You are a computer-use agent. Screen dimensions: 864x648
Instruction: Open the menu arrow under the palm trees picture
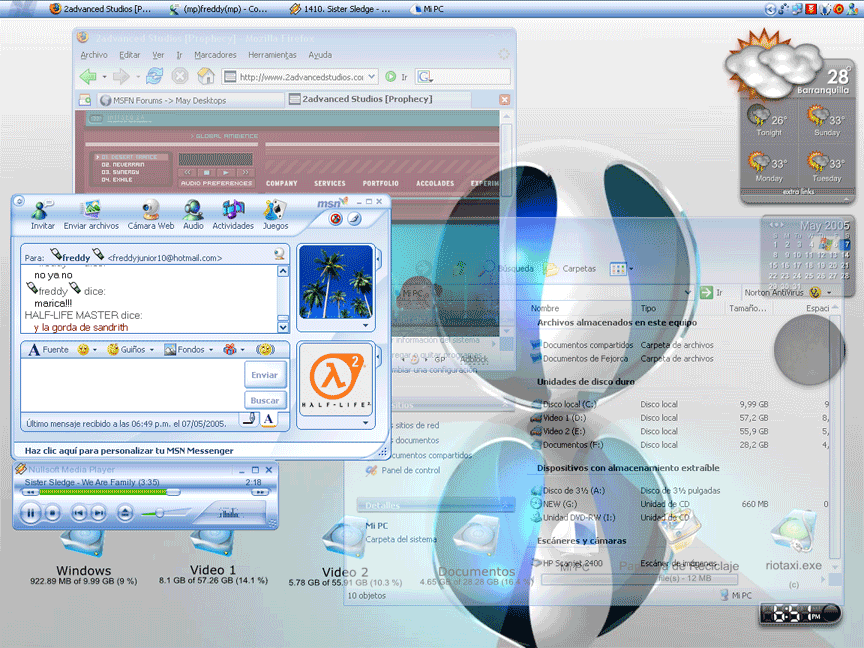[365, 326]
